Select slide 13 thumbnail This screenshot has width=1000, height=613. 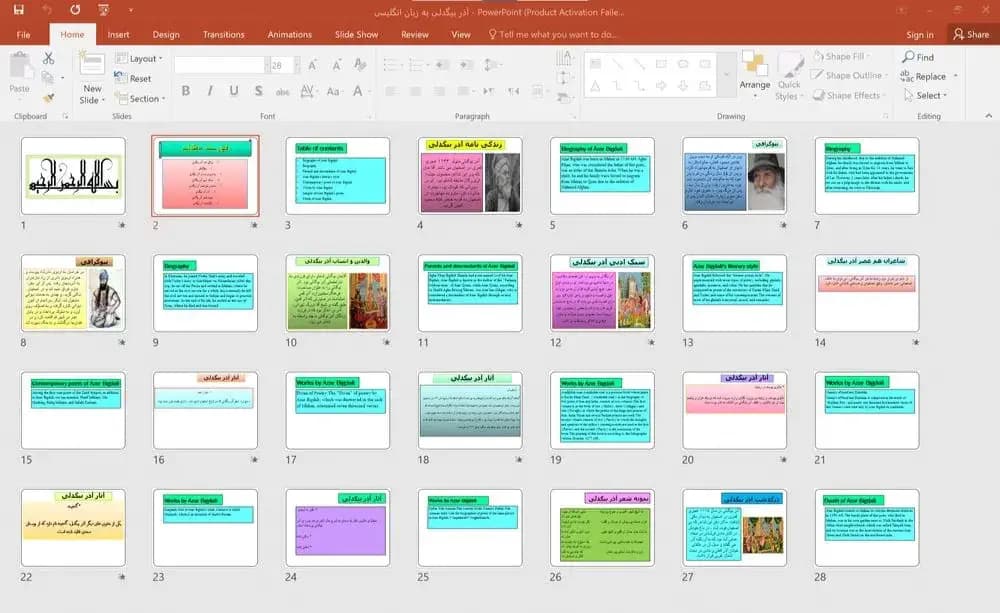734,293
